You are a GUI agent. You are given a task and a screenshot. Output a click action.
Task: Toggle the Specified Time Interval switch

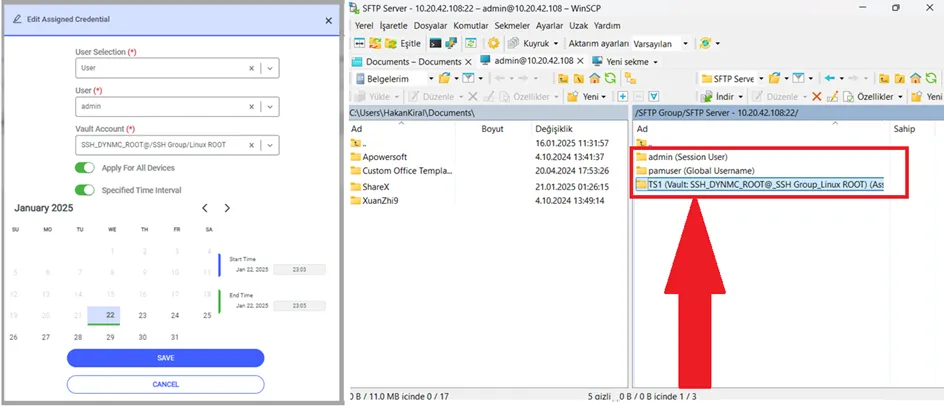[85, 190]
